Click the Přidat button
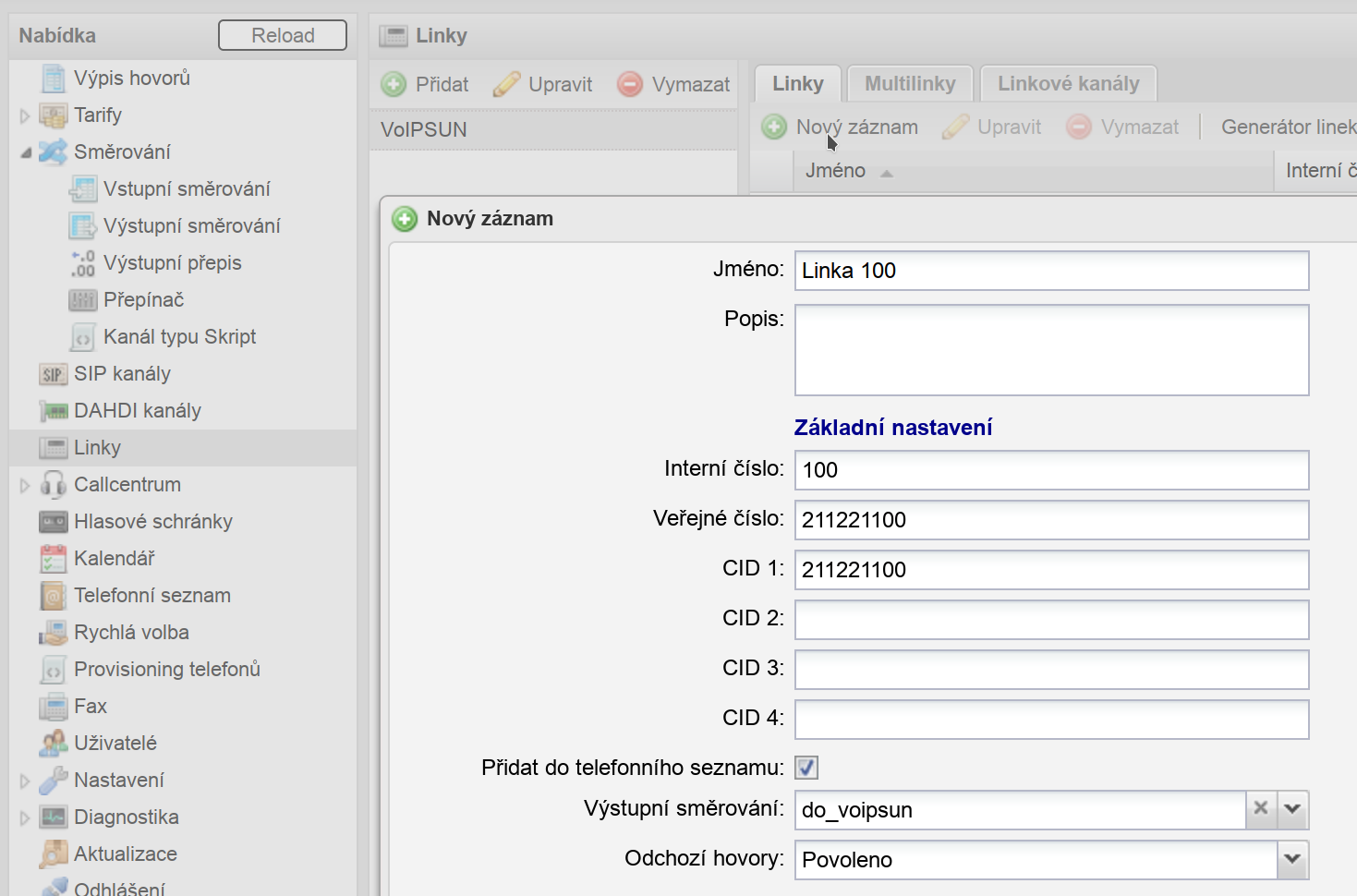The width and height of the screenshot is (1357, 896). 425,84
